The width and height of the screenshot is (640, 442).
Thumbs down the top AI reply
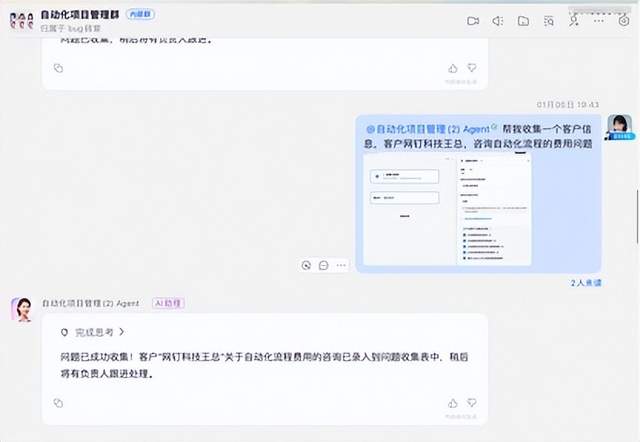[x=473, y=68]
